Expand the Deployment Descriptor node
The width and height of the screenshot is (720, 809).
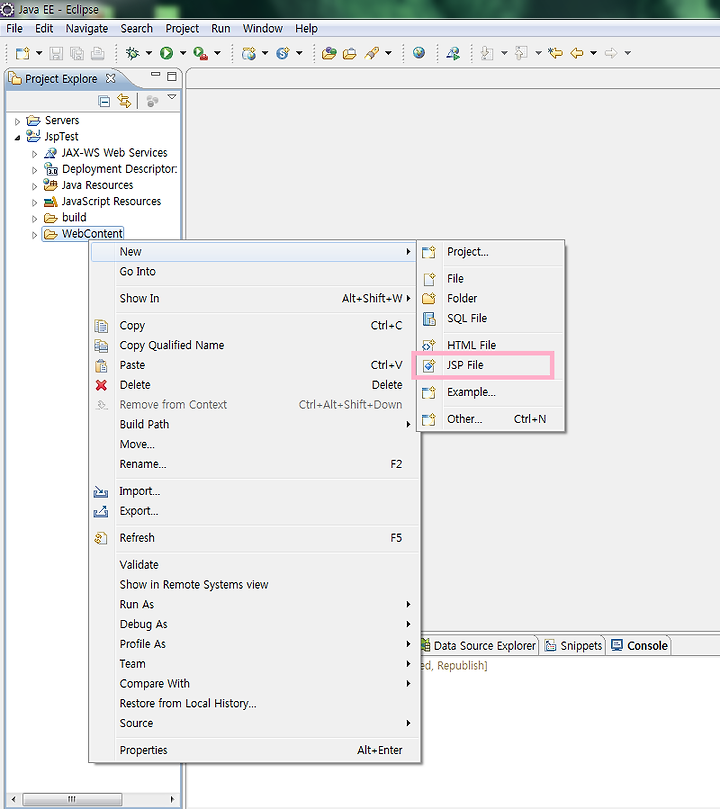[35, 170]
